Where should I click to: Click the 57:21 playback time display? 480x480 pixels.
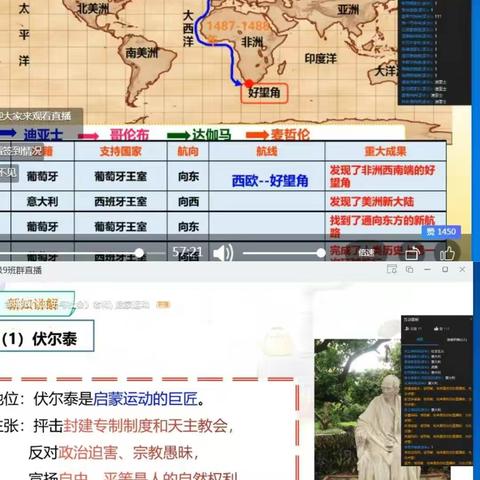(187, 252)
